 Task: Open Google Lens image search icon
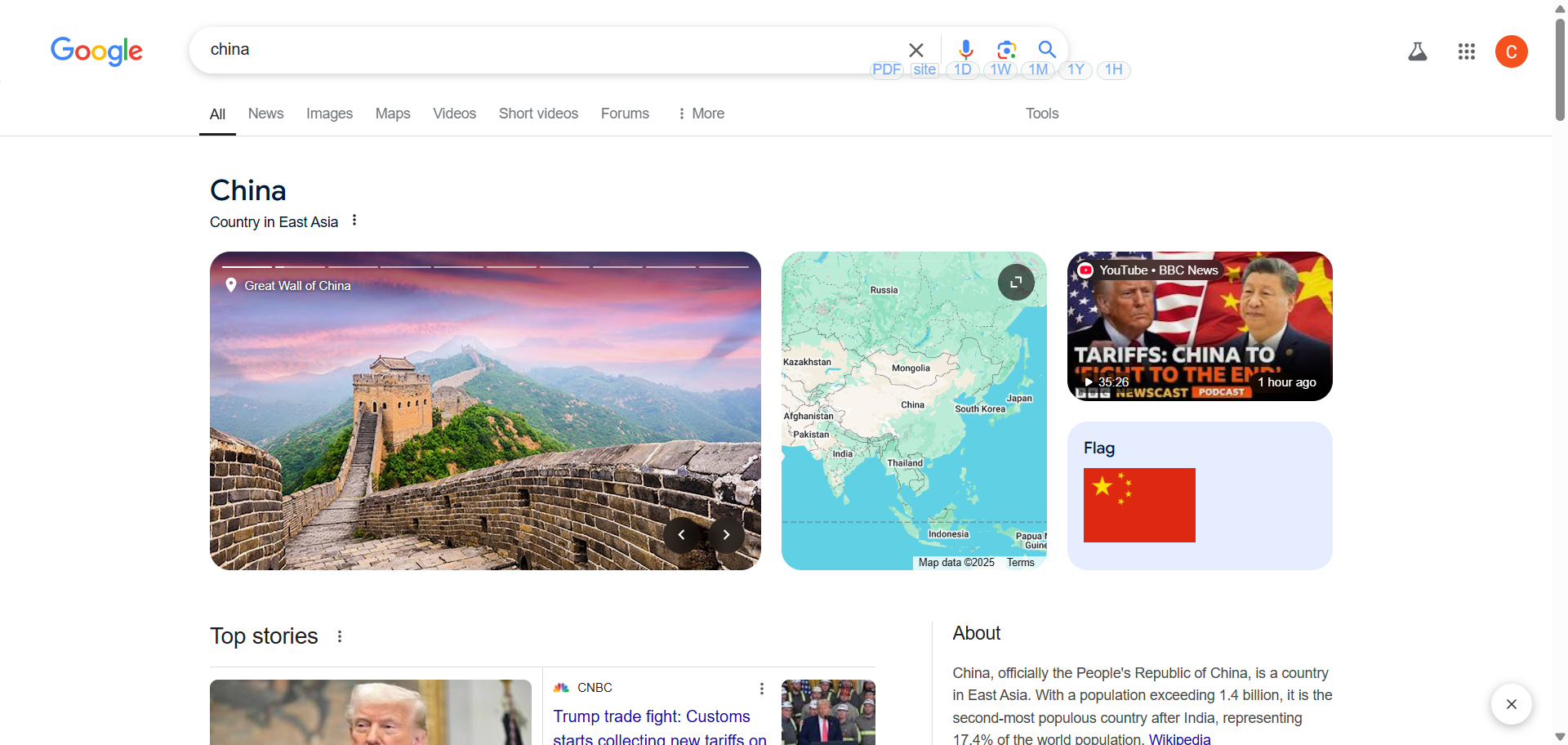[1006, 50]
